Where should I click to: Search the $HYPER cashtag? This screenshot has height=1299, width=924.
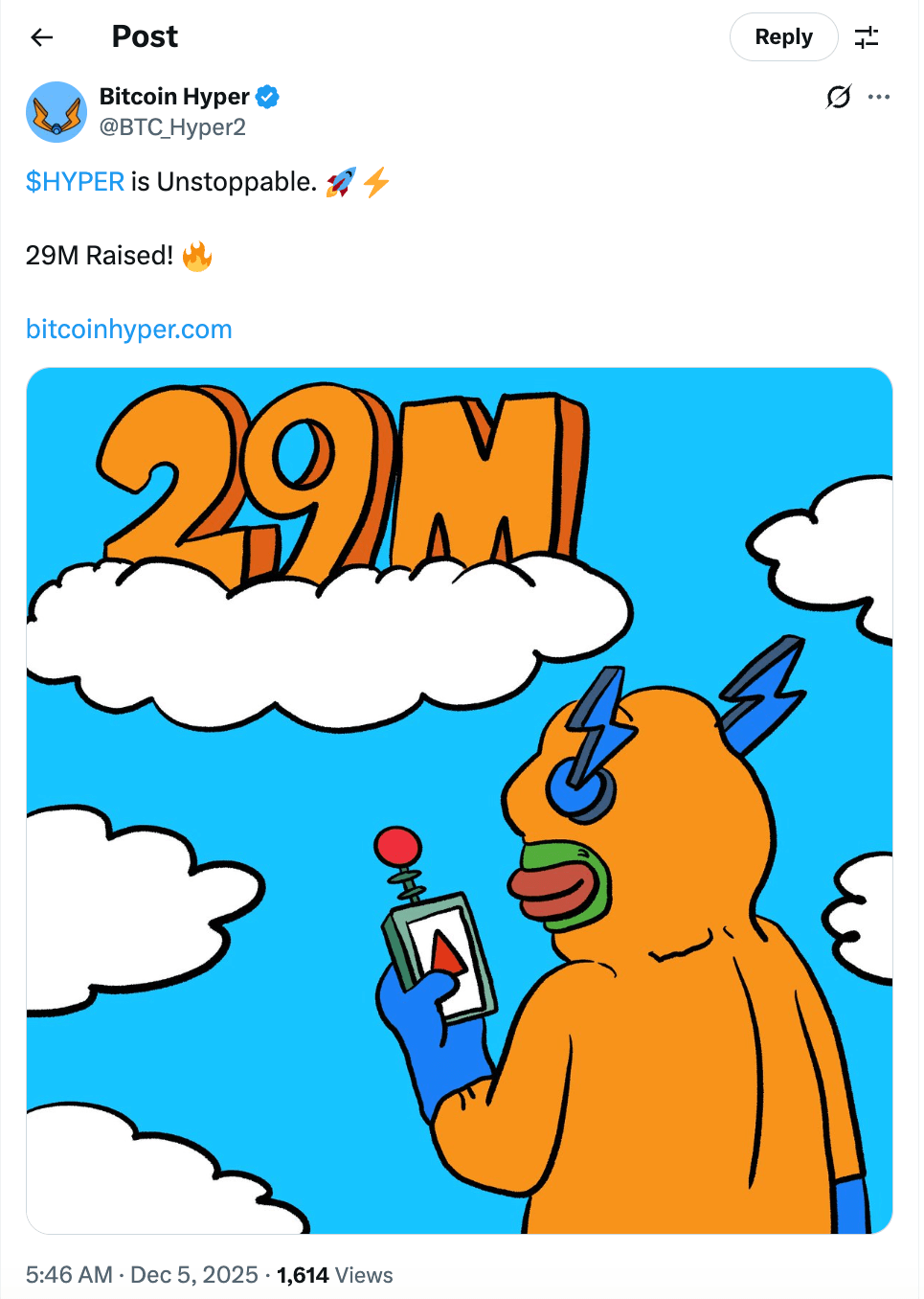(x=75, y=181)
